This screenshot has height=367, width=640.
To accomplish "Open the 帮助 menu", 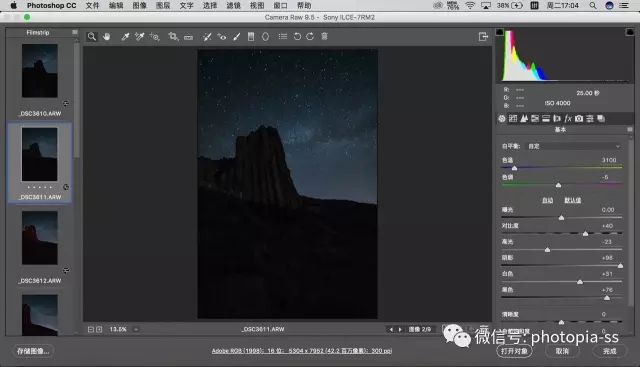I will click(x=304, y=5).
